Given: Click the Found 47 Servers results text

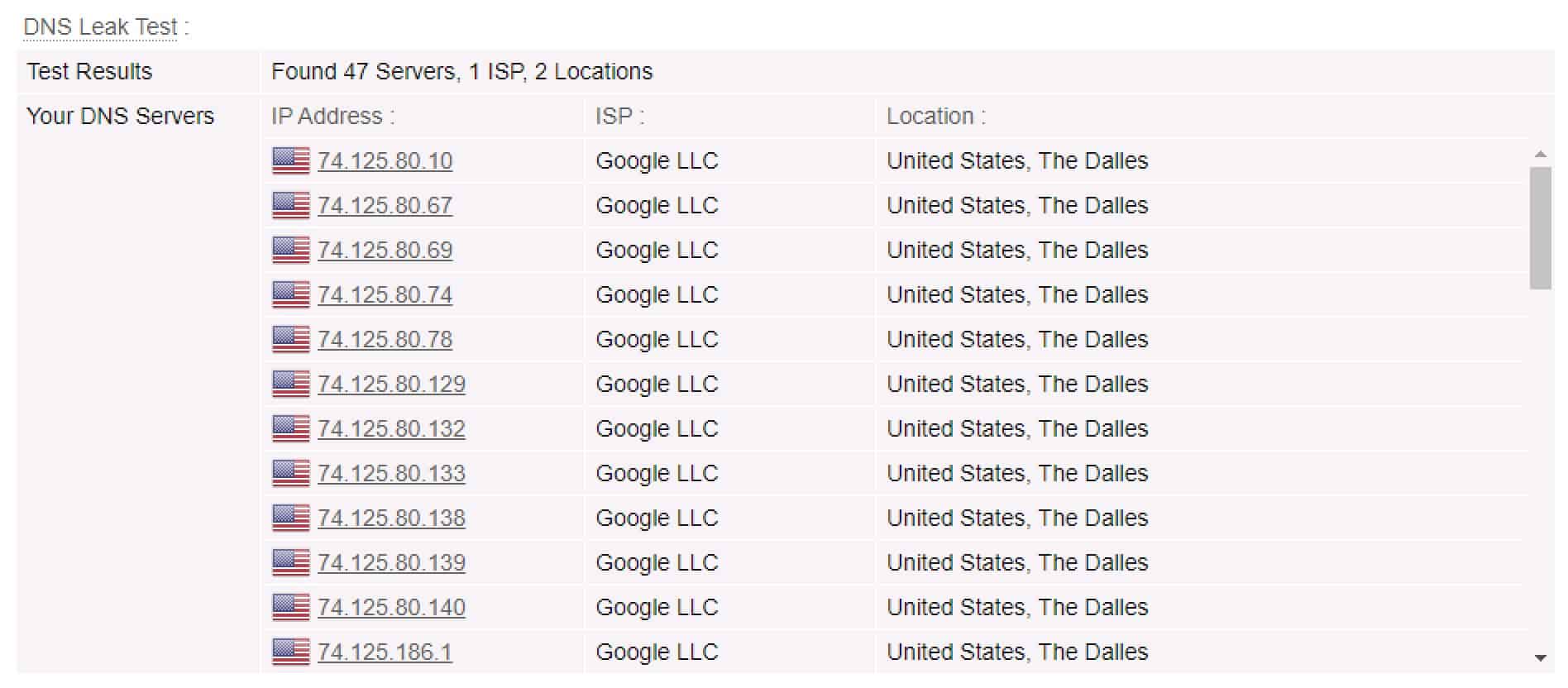Looking at the screenshot, I should click(x=461, y=71).
